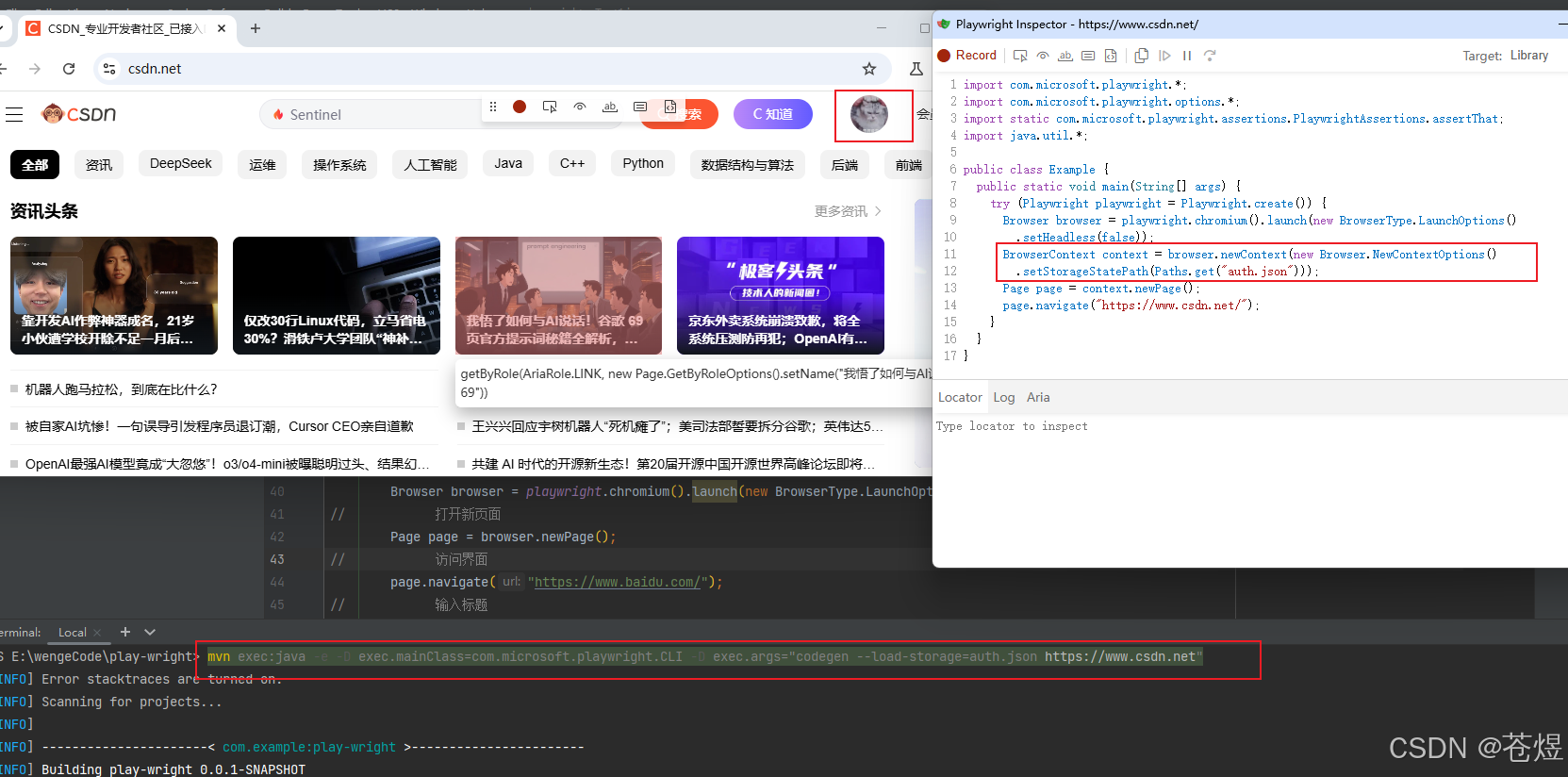Click Assert snapshot icon in Inspector toolbar
The image size is (1568, 777).
1111,56
